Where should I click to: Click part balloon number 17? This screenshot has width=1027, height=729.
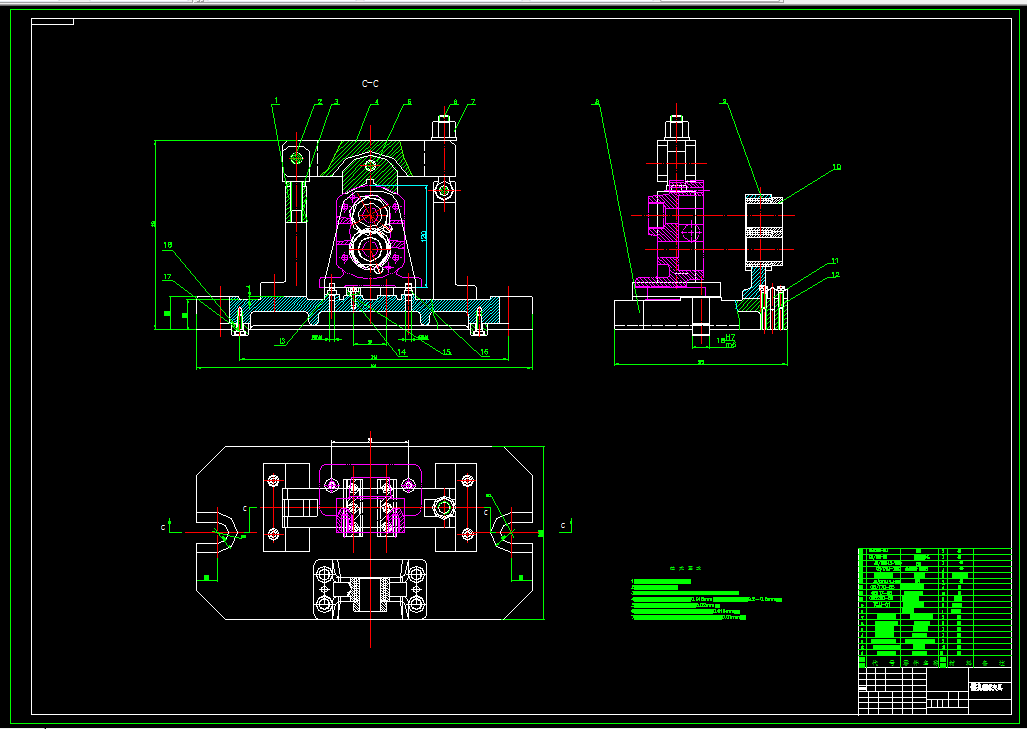(x=167, y=277)
